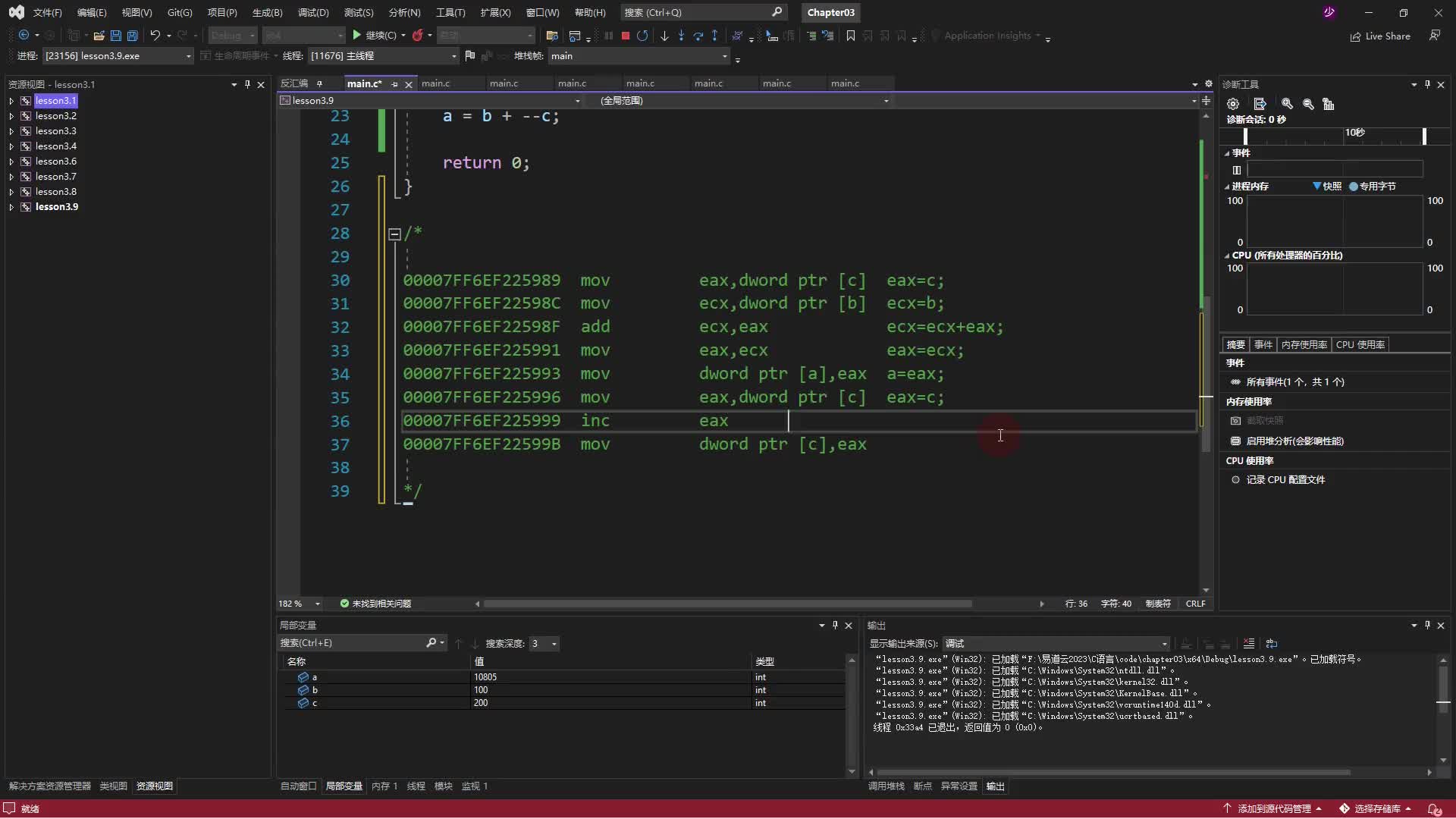This screenshot has height=819, width=1456.
Task: Focus the Locals search input field
Action: 353,644
